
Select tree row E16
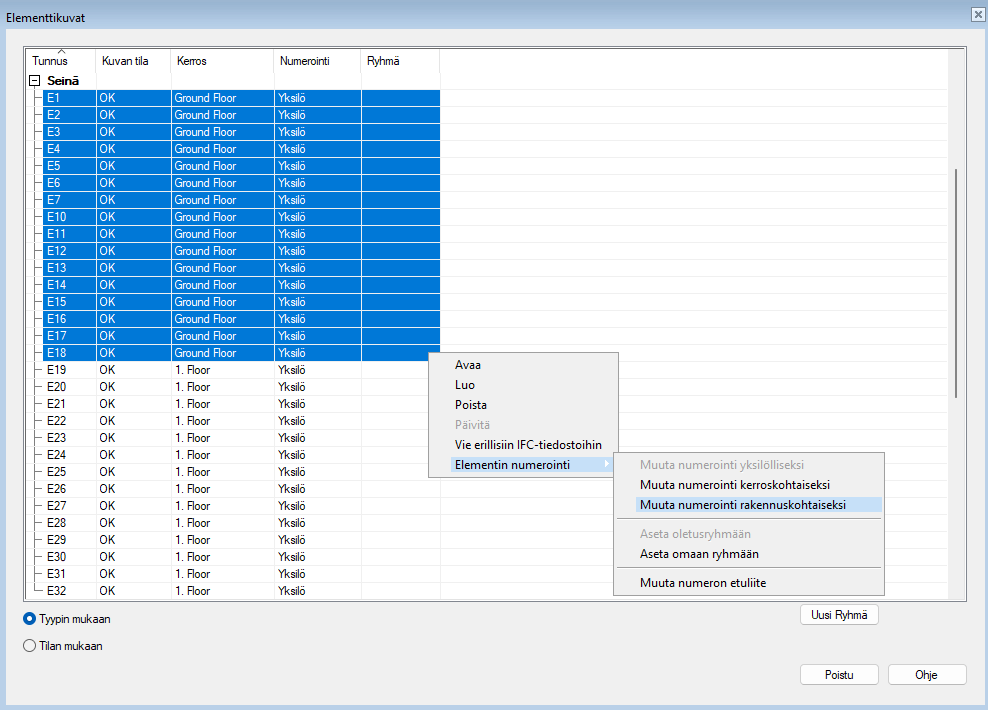pyautogui.click(x=242, y=319)
